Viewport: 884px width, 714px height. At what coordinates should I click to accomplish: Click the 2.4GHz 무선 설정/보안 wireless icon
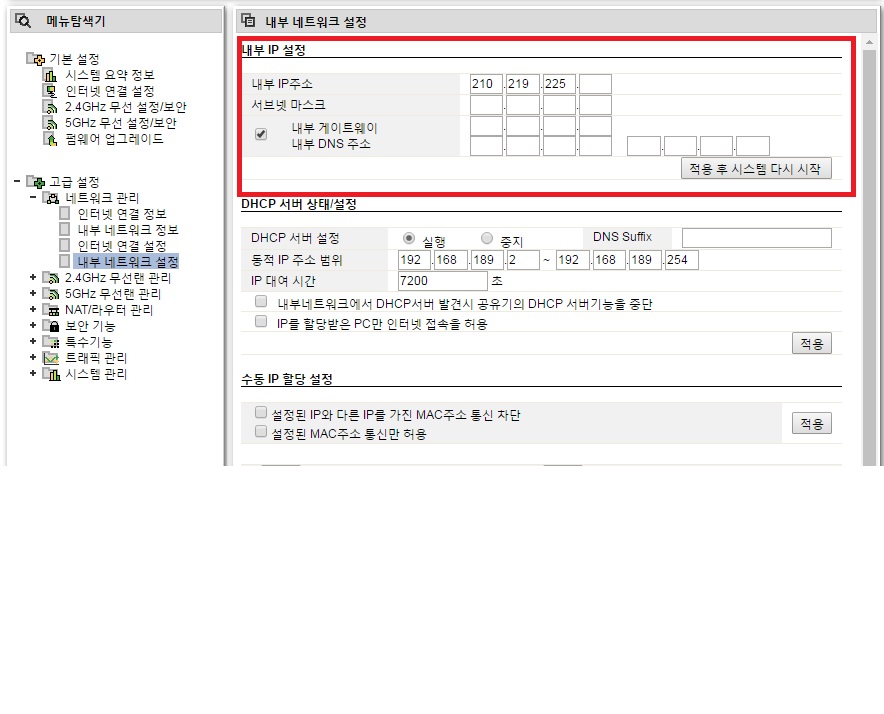tap(51, 107)
